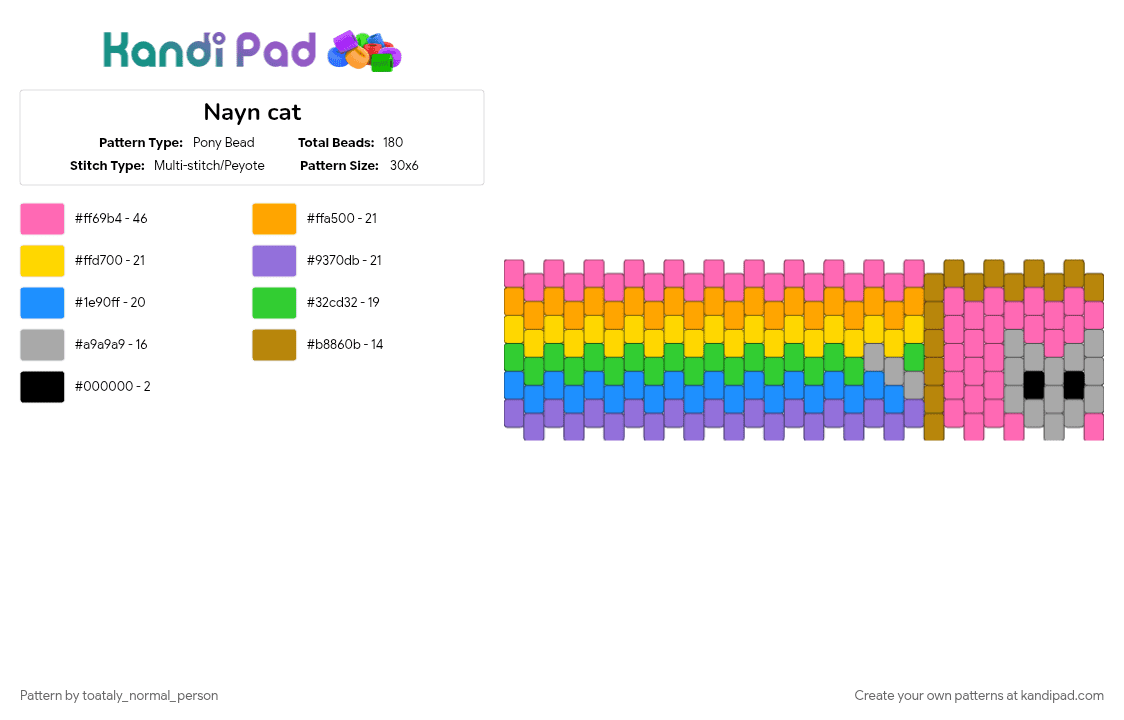Screen dimensions: 1124x720
Task: Select the yellow #ffd700 color swatch
Action: (42, 261)
